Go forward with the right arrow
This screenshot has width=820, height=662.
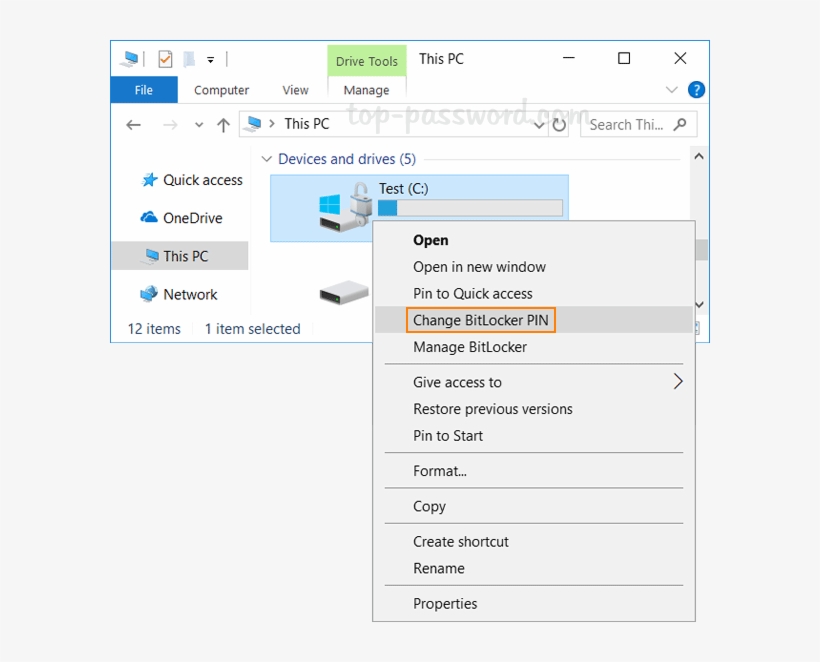pos(170,124)
